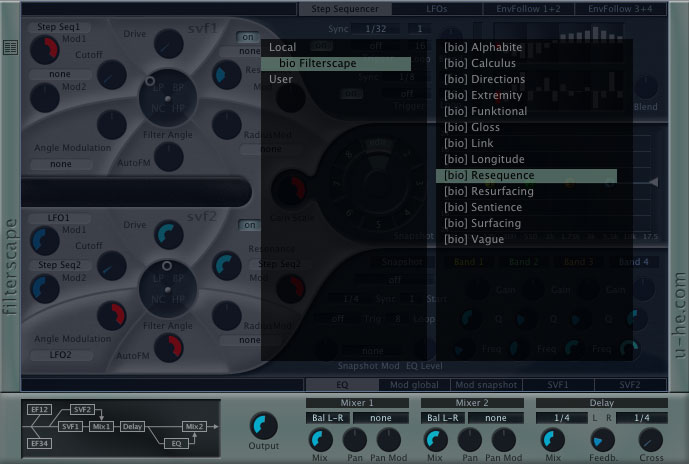Adjust the Mixer 2 Mix knob
689x464 pixels.
pos(436,440)
